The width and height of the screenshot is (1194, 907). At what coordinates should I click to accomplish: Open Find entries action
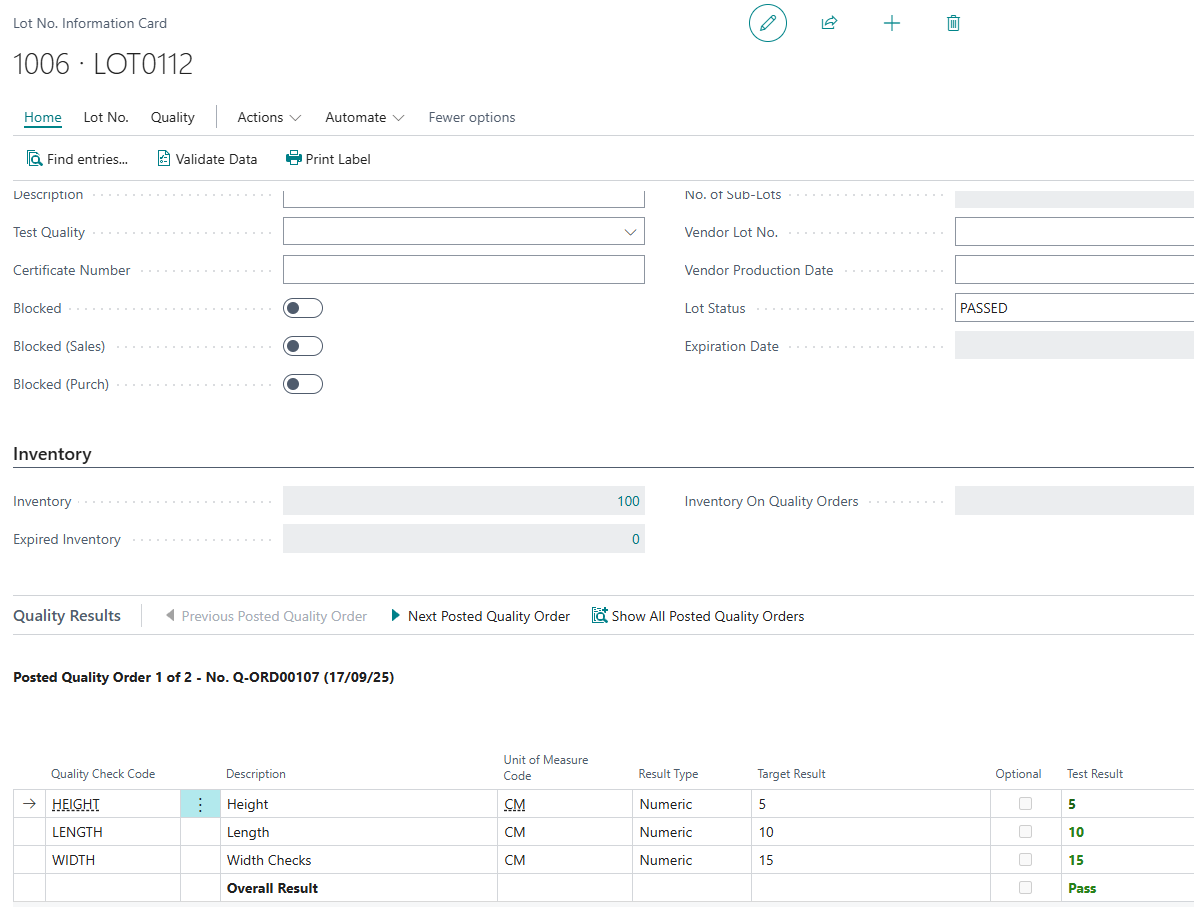tap(77, 159)
